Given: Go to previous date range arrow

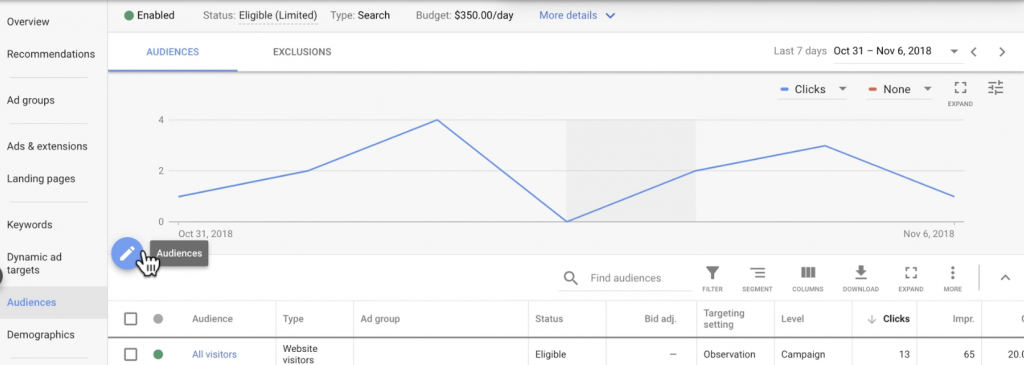Looking at the screenshot, I should (x=973, y=52).
